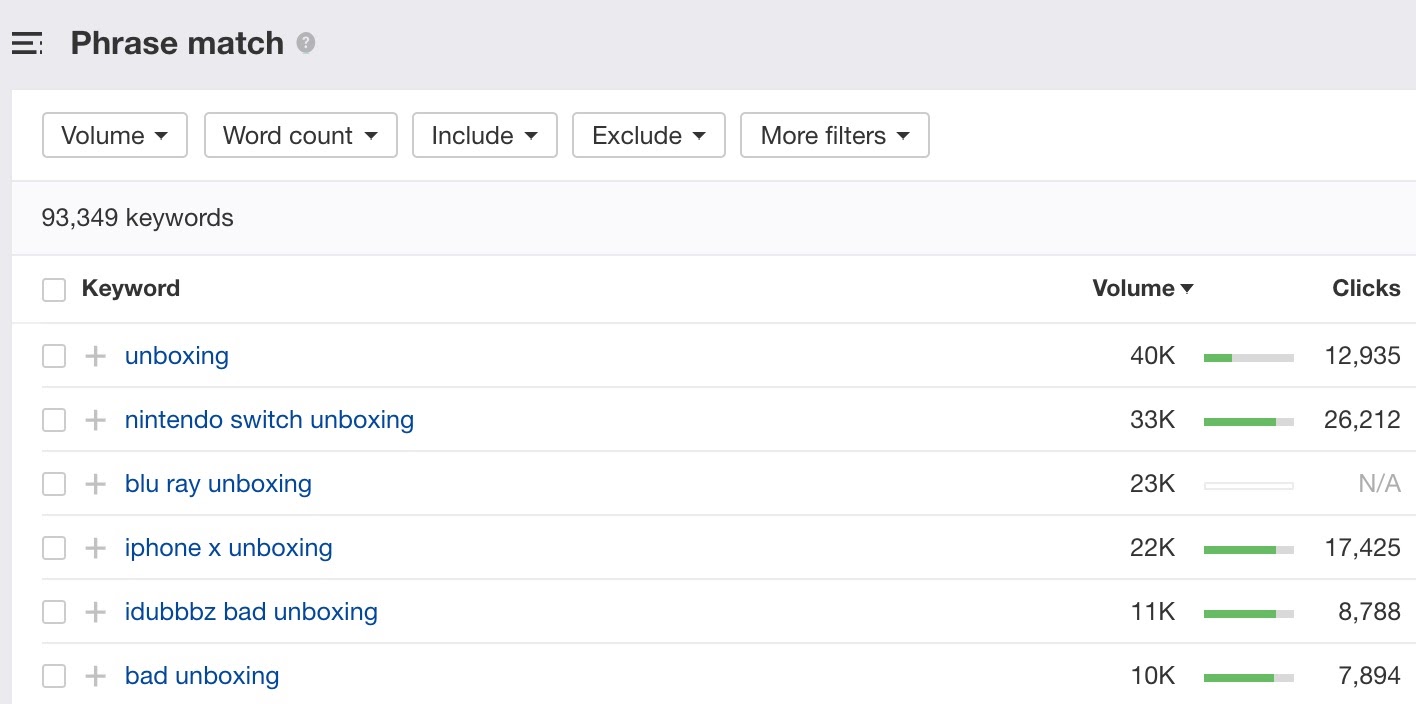Click the plus icon beside idubbbz bad unboxing
Viewport: 1416px width, 704px height.
pyautogui.click(x=95, y=611)
